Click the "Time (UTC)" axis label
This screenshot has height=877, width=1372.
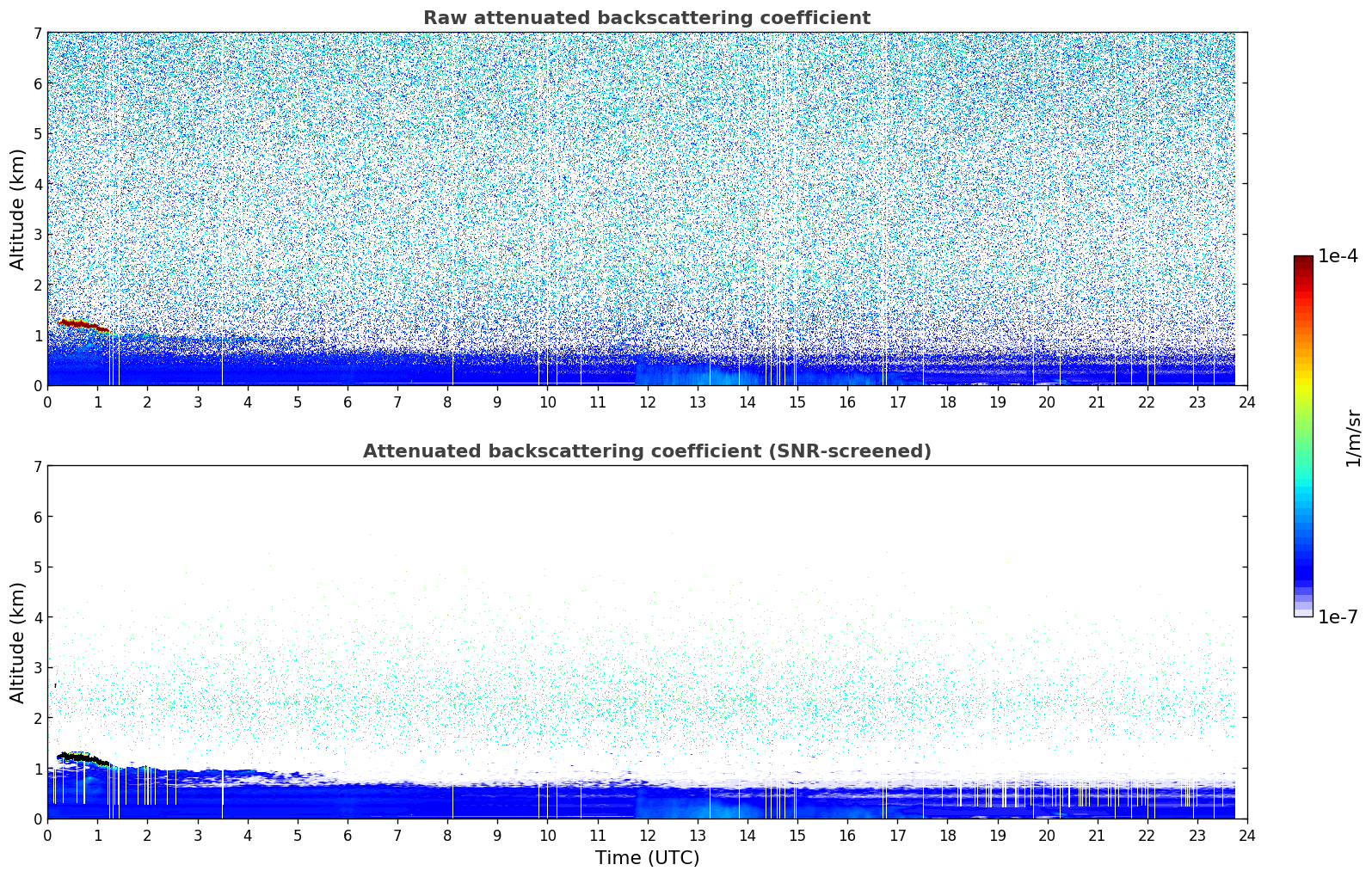click(x=647, y=858)
